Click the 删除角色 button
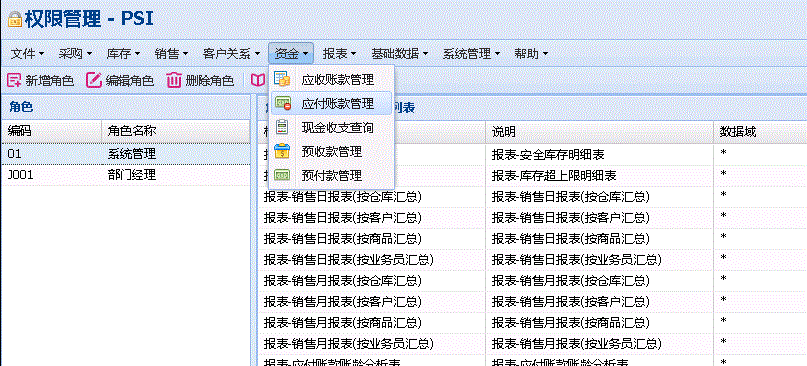This screenshot has width=807, height=366. pyautogui.click(x=200, y=80)
